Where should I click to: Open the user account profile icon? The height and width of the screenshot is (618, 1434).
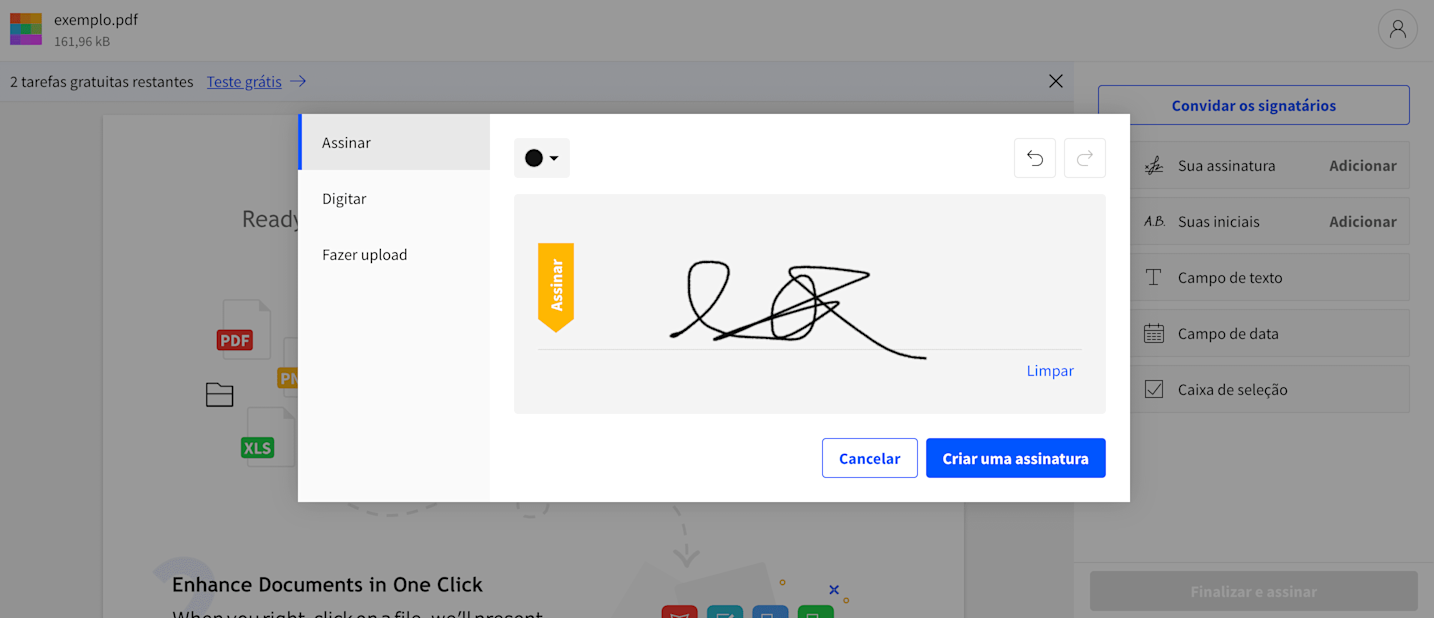[x=1398, y=29]
